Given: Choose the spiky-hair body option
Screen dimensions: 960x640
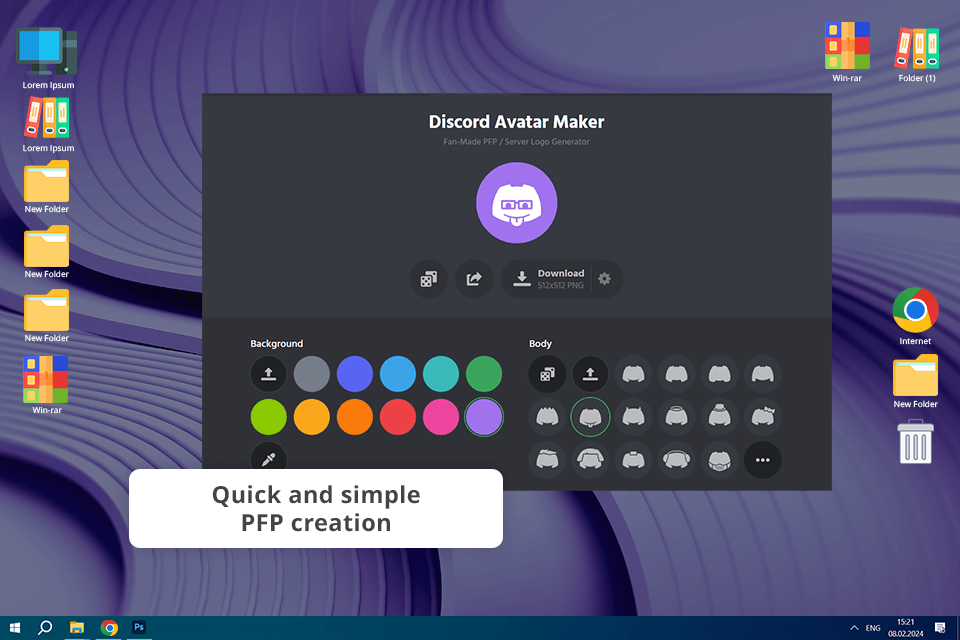Looking at the screenshot, I should [x=547, y=416].
